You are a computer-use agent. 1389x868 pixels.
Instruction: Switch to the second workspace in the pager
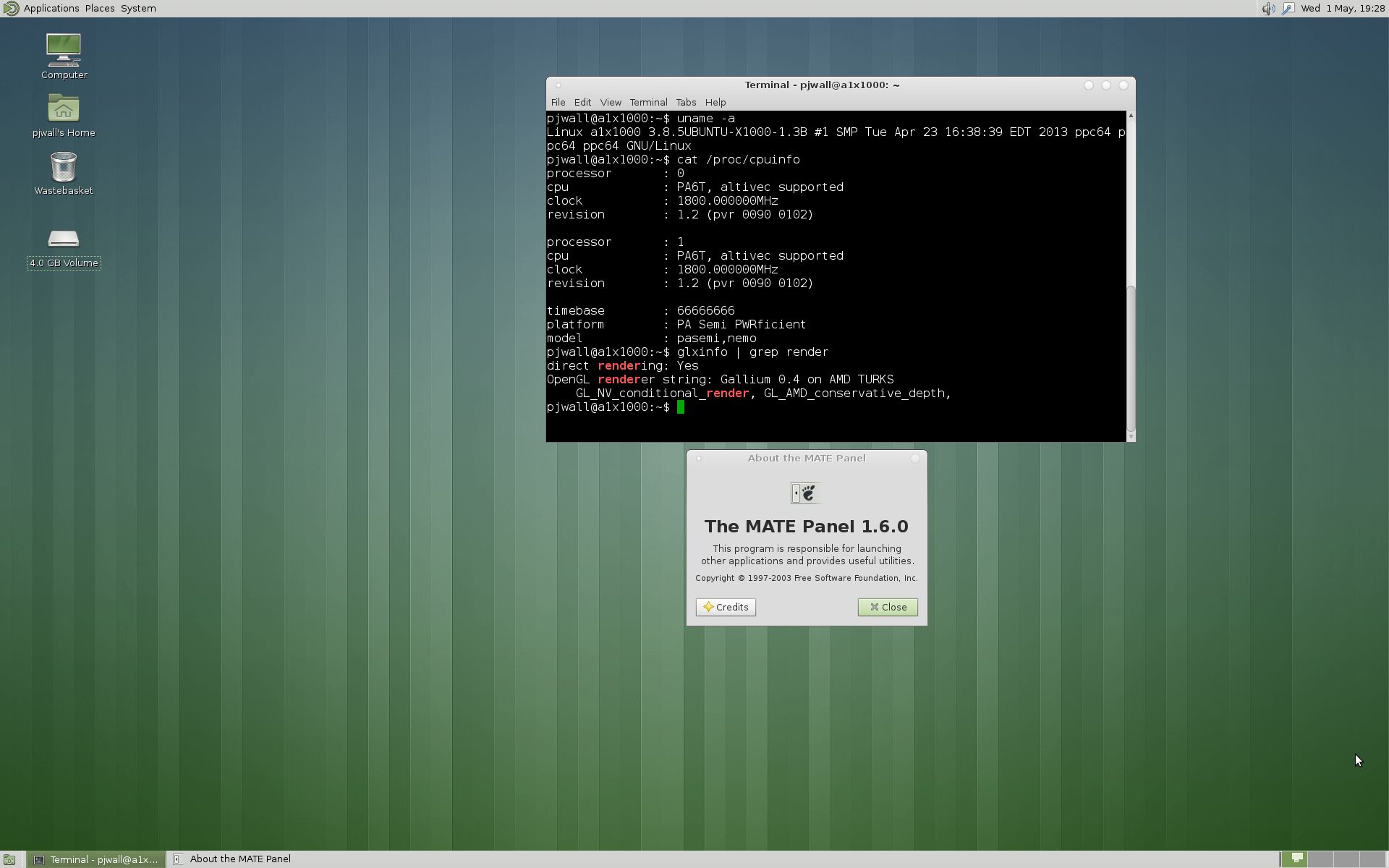pyautogui.click(x=1321, y=859)
